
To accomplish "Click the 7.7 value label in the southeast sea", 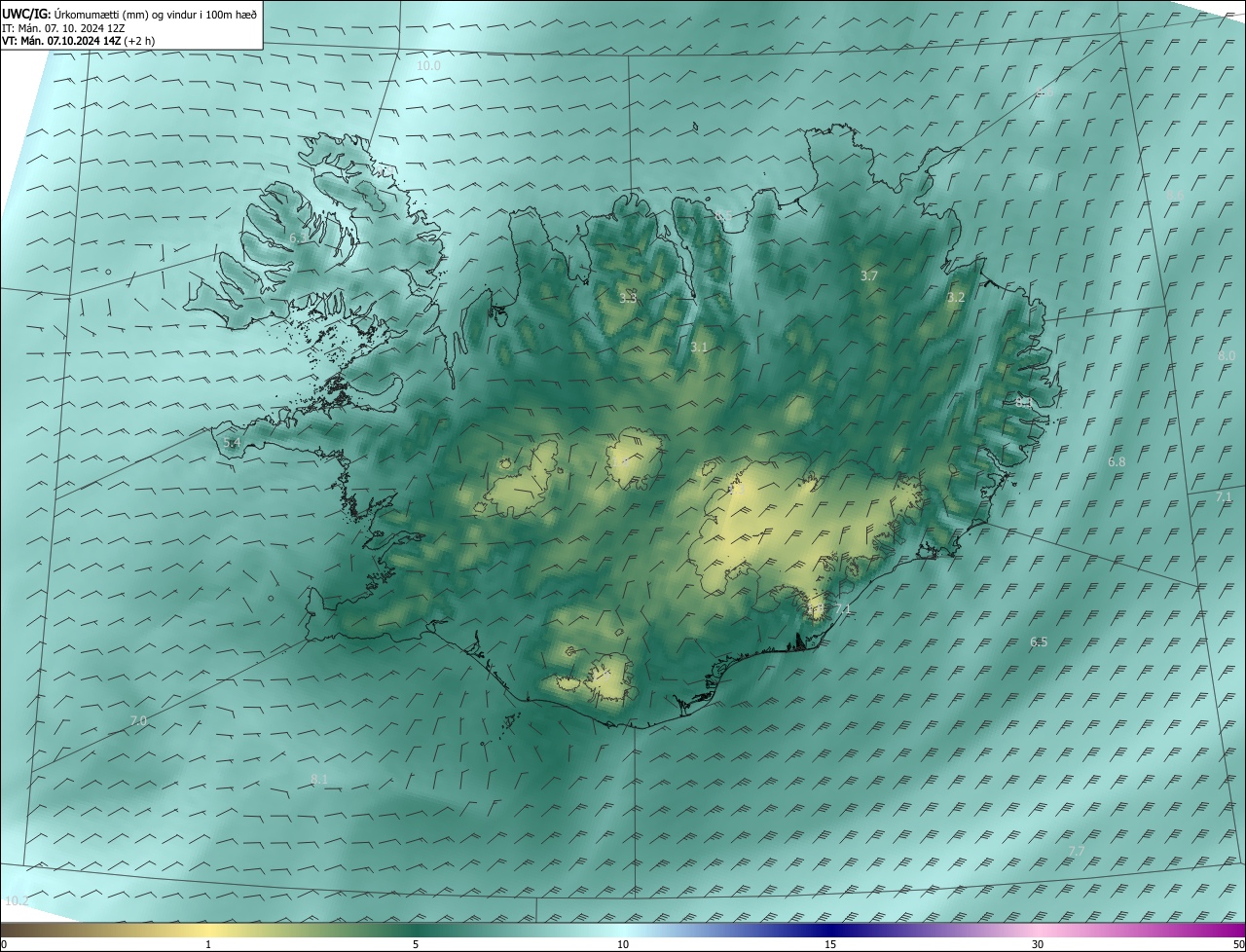I will point(1077,852).
